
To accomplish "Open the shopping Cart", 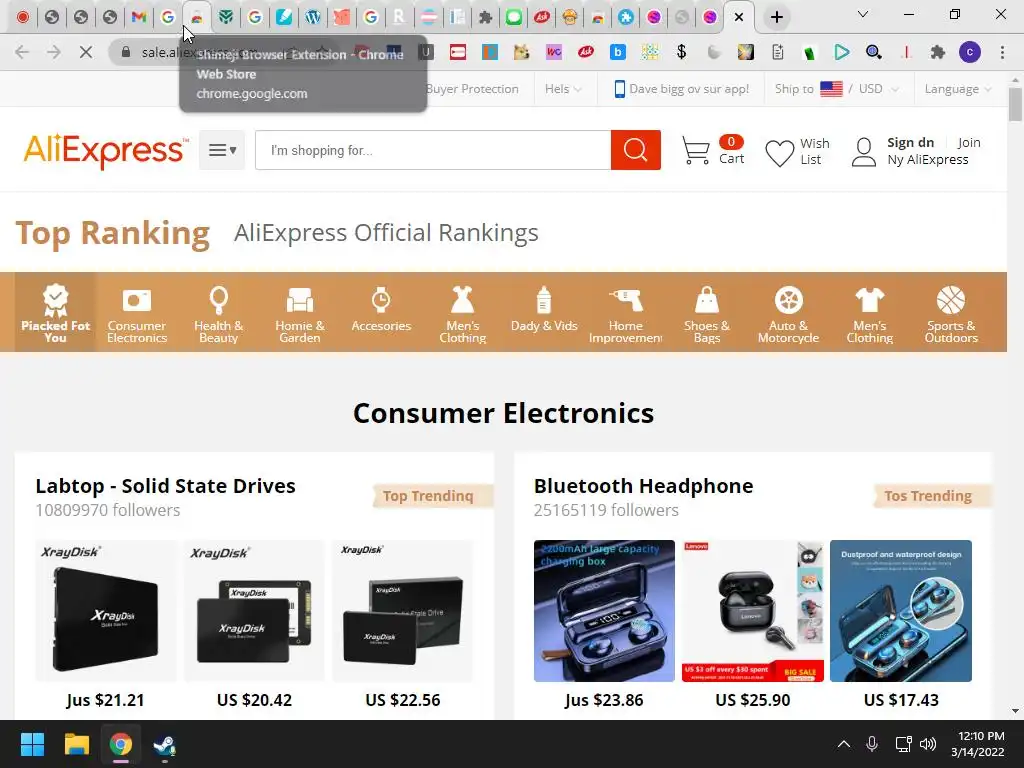I will pos(713,150).
